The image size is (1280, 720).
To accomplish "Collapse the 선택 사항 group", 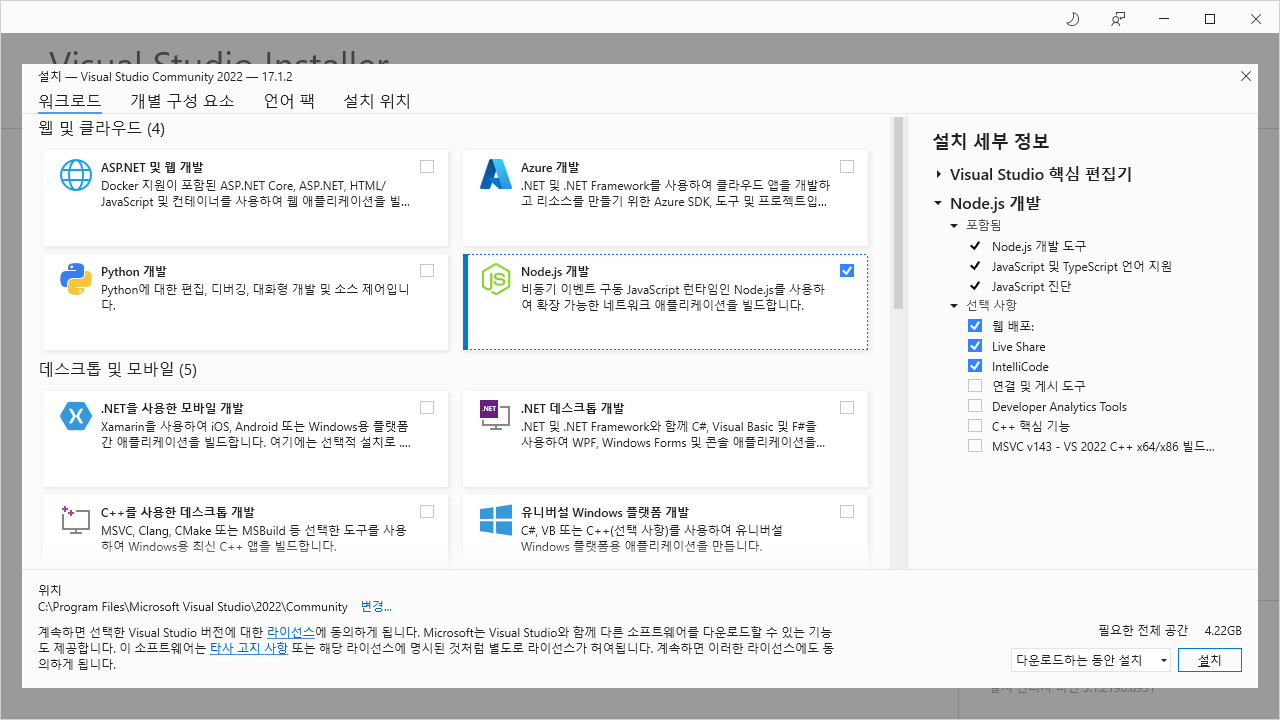I will (x=954, y=305).
